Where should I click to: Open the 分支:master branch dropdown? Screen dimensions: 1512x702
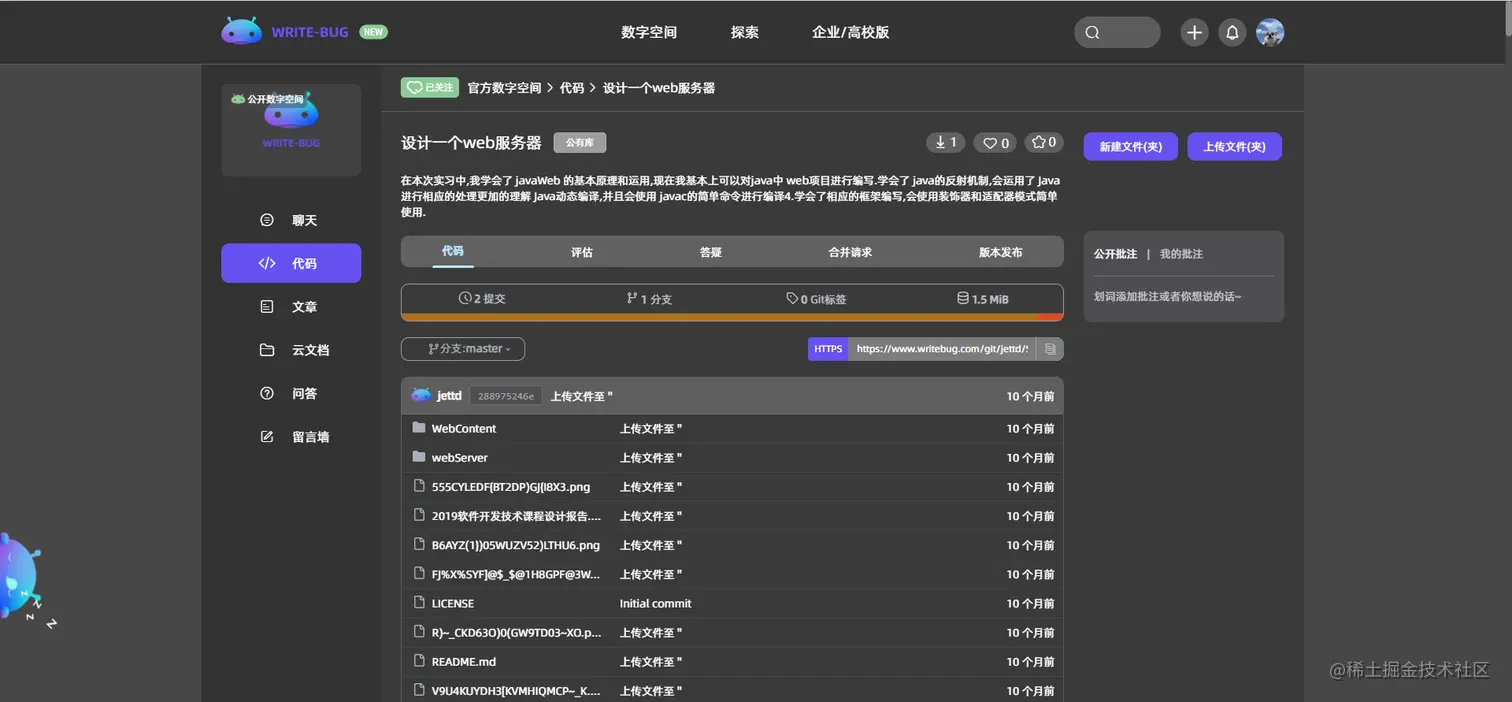pyautogui.click(x=462, y=348)
